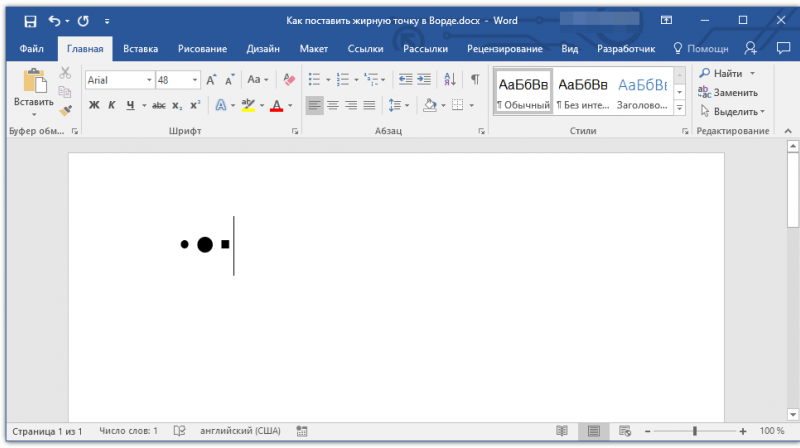Apply the Заголовок style
The image size is (800, 448).
point(642,92)
